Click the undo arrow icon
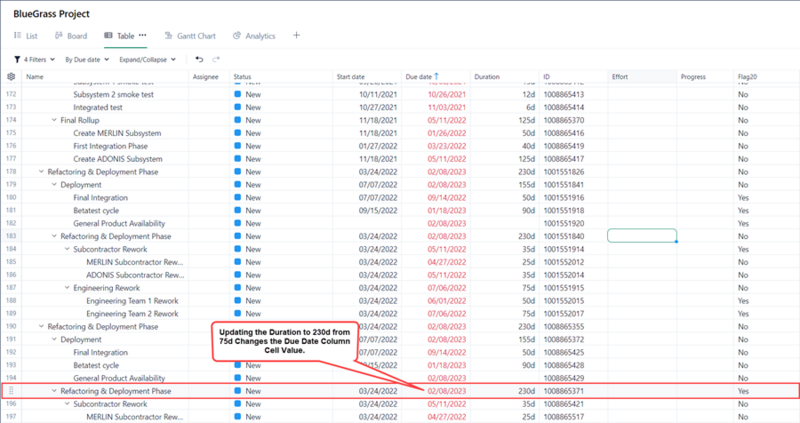The height and width of the screenshot is (423, 800). tap(199, 60)
